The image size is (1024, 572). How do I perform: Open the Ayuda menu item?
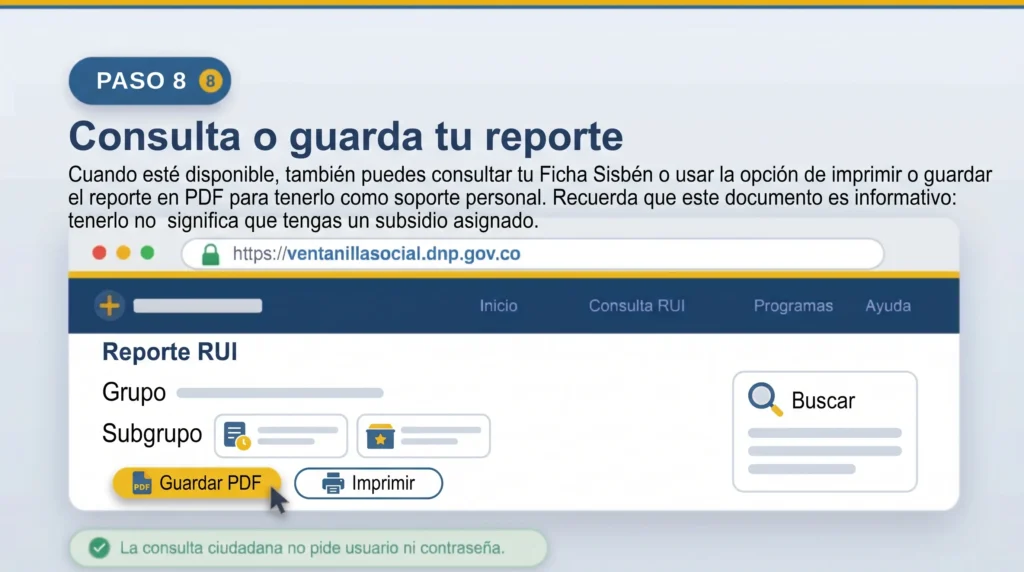[888, 306]
